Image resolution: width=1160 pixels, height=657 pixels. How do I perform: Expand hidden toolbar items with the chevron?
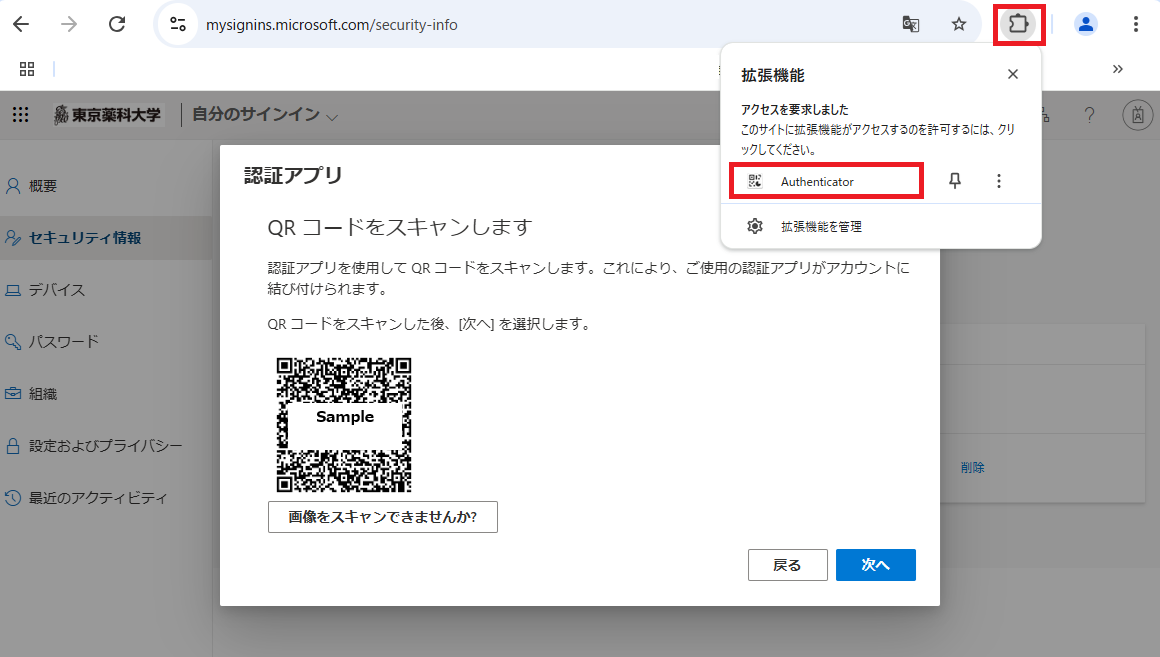(1118, 69)
